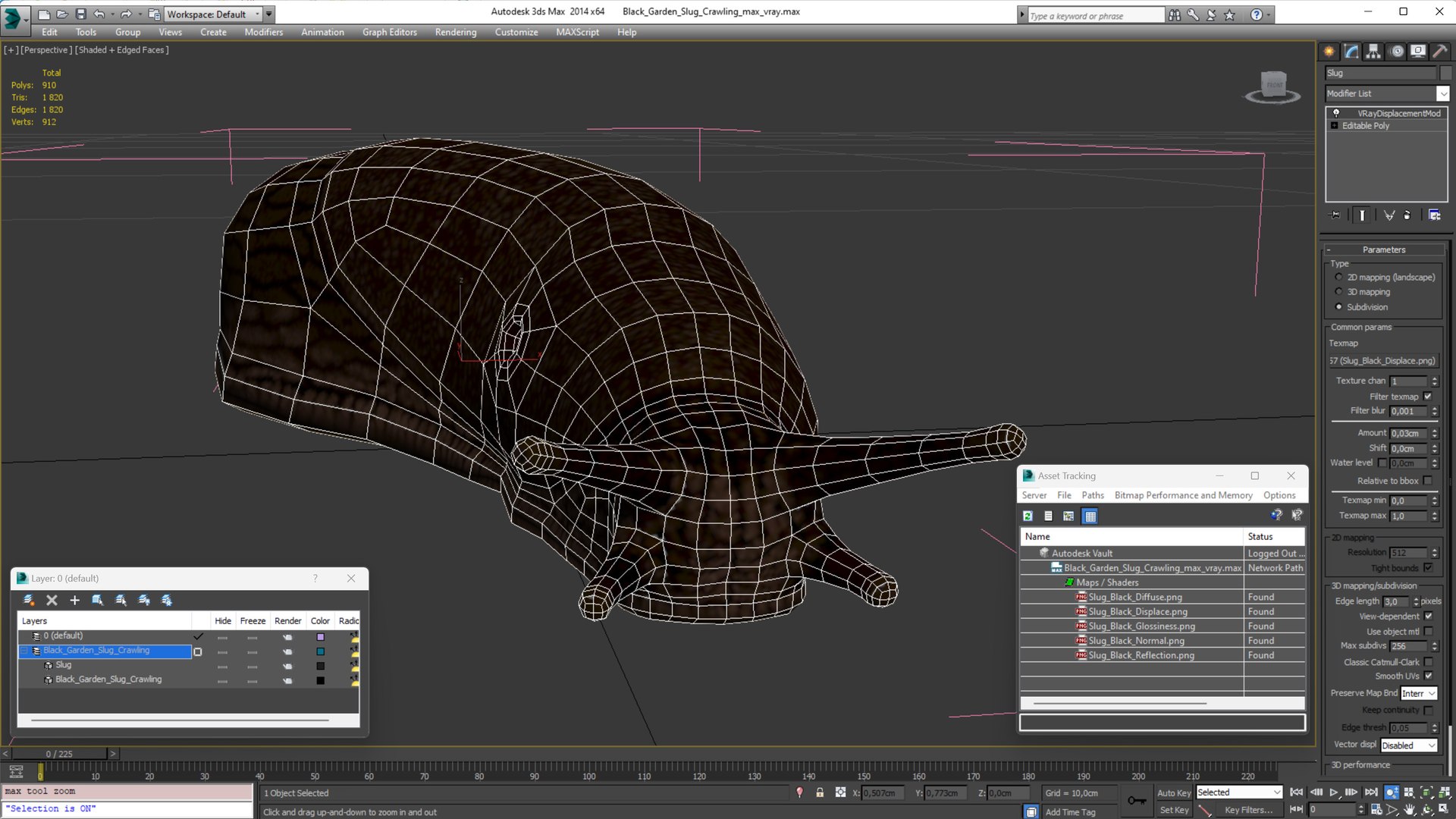Open the Create command panel tab
Viewport: 1456px width, 819px height.
1329,52
